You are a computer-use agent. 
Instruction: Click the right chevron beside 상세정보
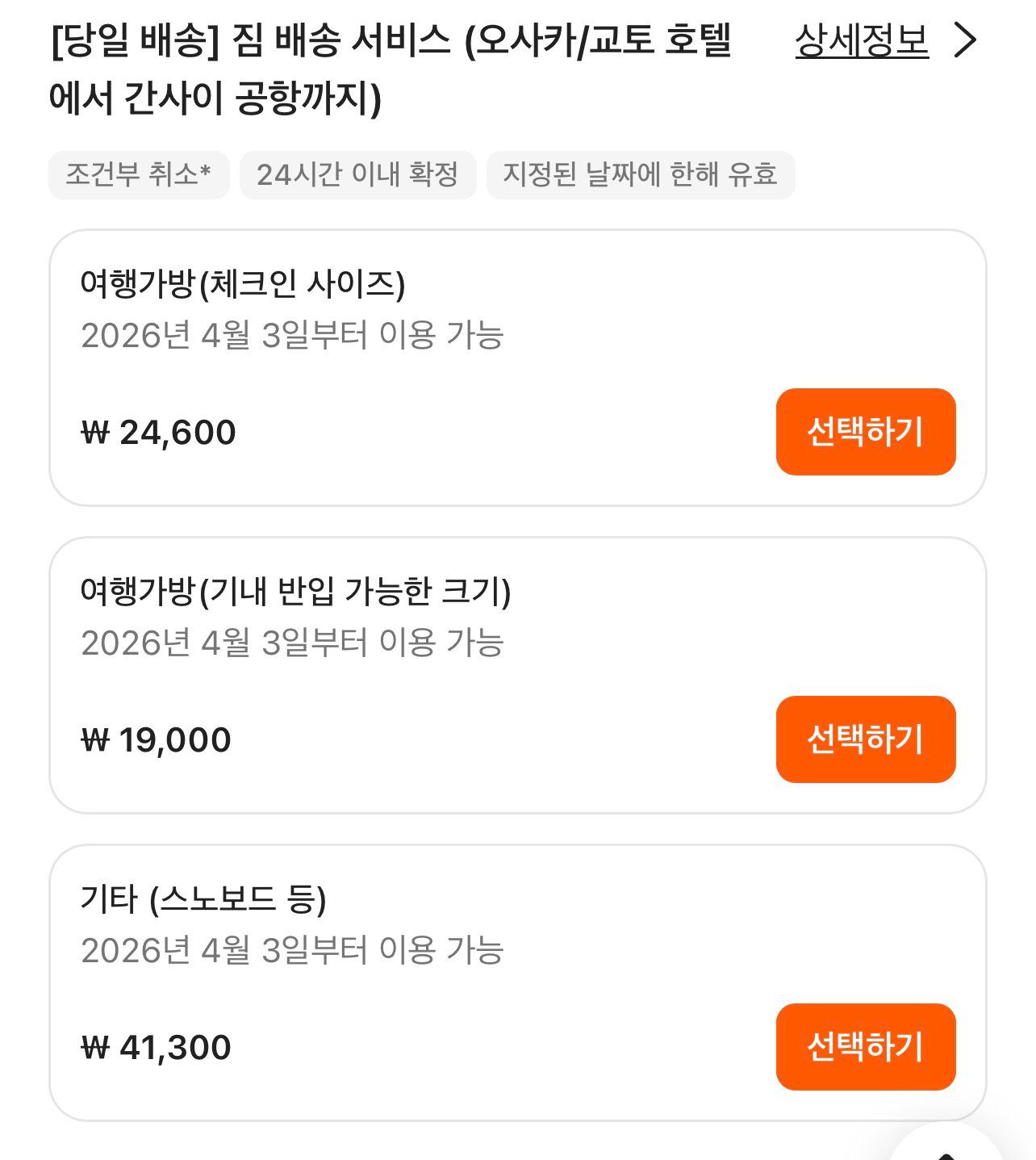[x=965, y=40]
